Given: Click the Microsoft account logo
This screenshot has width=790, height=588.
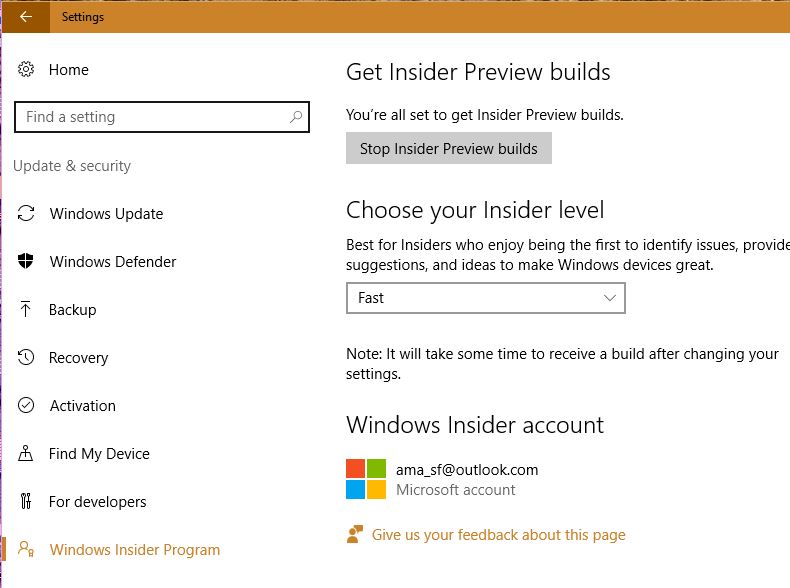Looking at the screenshot, I should 366,479.
